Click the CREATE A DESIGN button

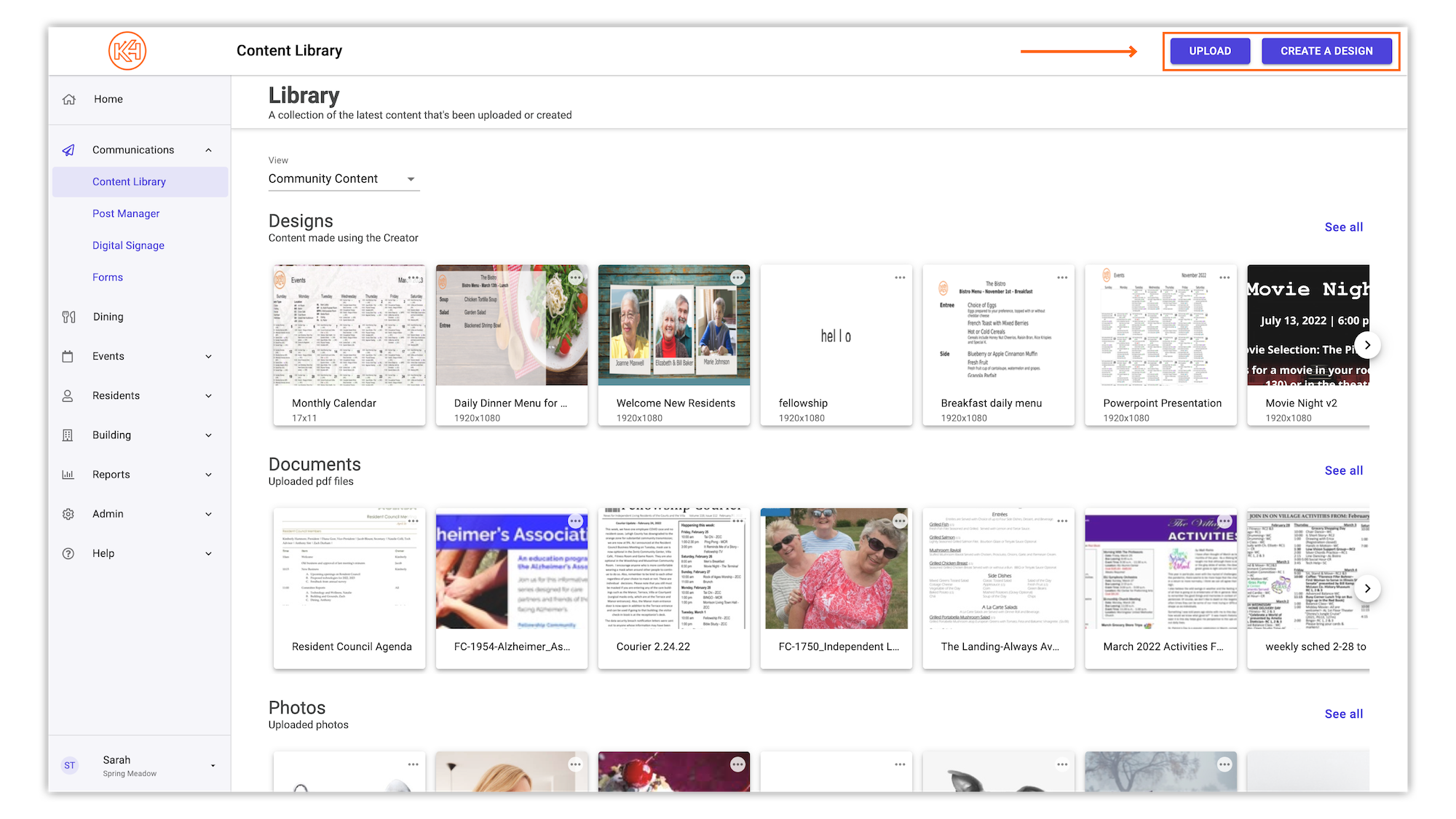(x=1326, y=51)
